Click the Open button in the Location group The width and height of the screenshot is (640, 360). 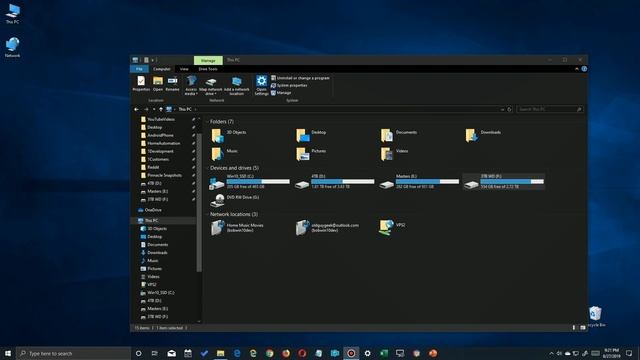tap(158, 83)
